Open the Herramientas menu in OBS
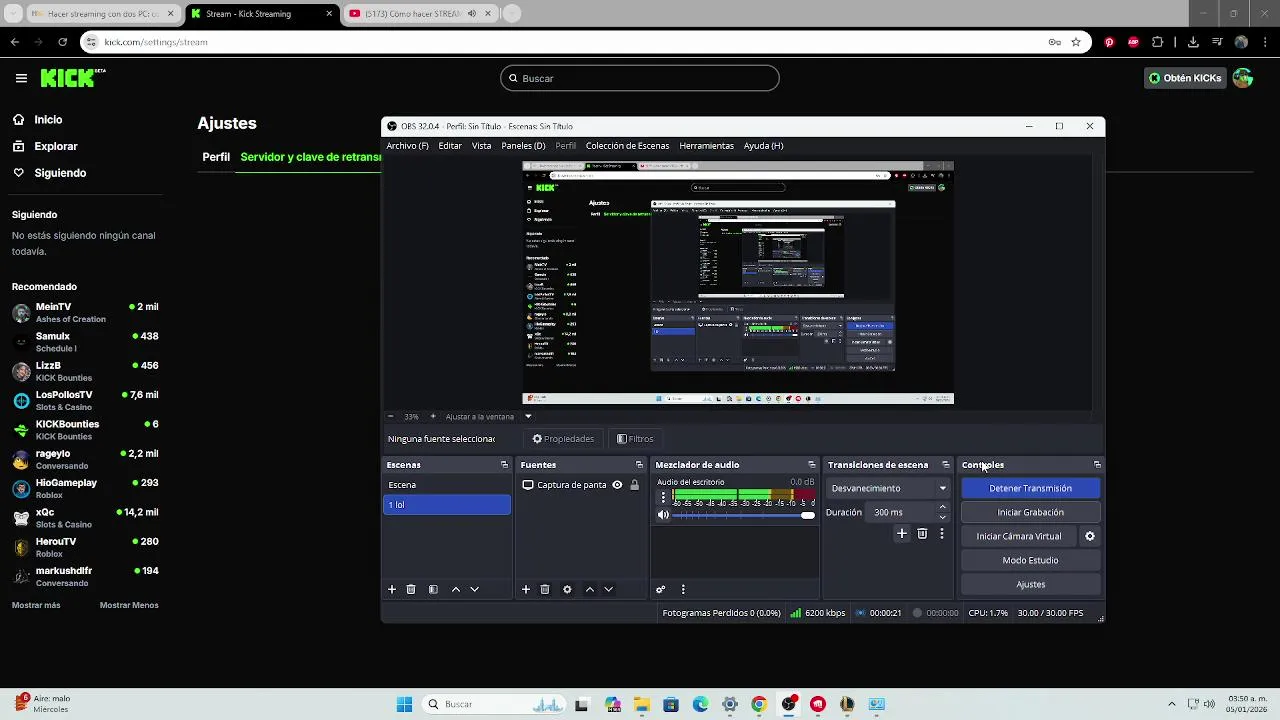The height and width of the screenshot is (720, 1280). pos(706,146)
